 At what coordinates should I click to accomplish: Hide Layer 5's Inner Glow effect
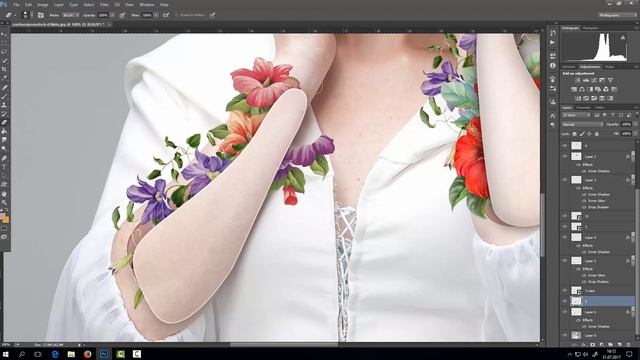pyautogui.click(x=584, y=276)
